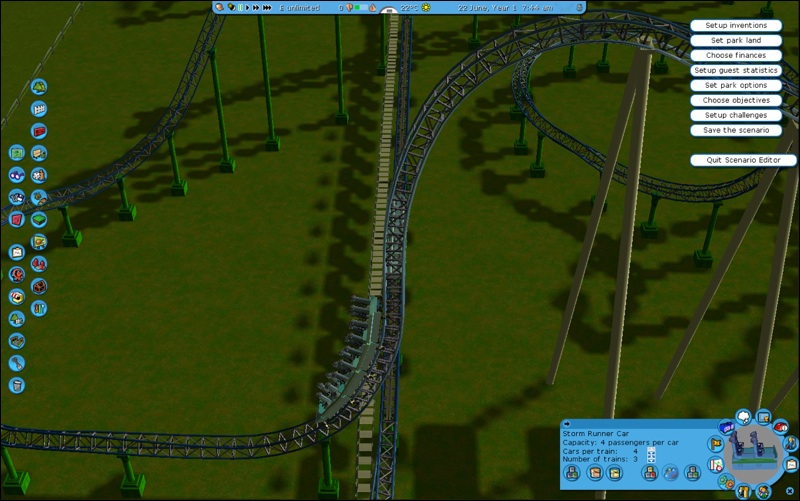This screenshot has width=800, height=501.
Task: Select the white picket fence icon
Action: (x=39, y=109)
